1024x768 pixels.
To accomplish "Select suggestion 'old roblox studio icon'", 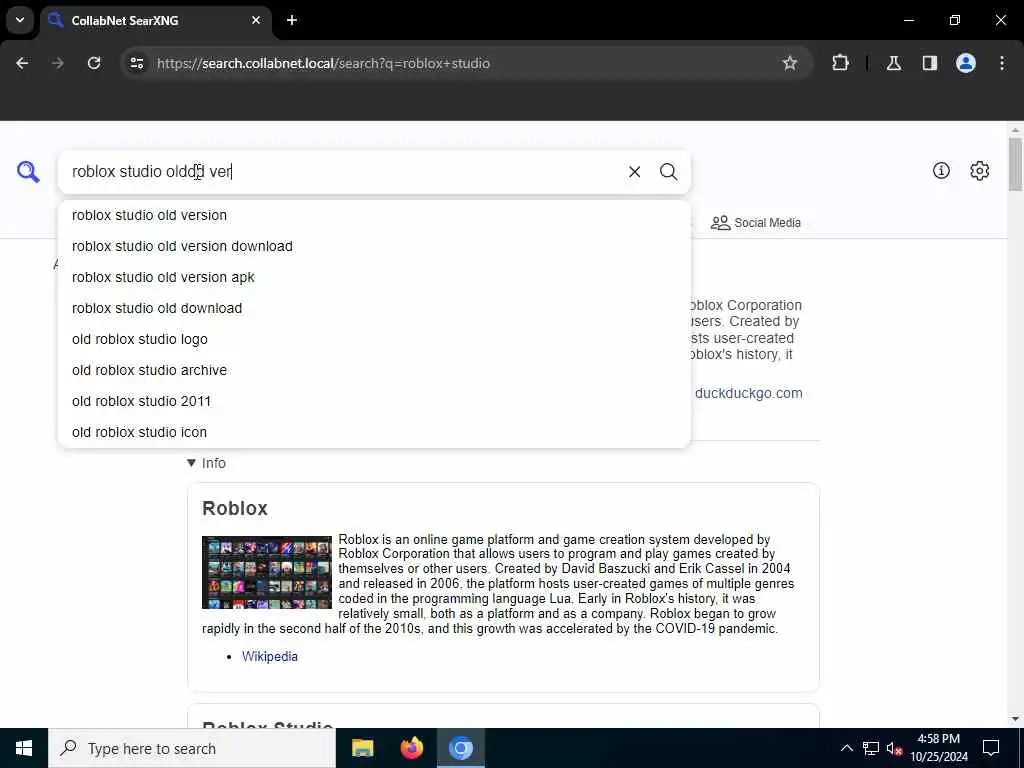I will [374, 432].
